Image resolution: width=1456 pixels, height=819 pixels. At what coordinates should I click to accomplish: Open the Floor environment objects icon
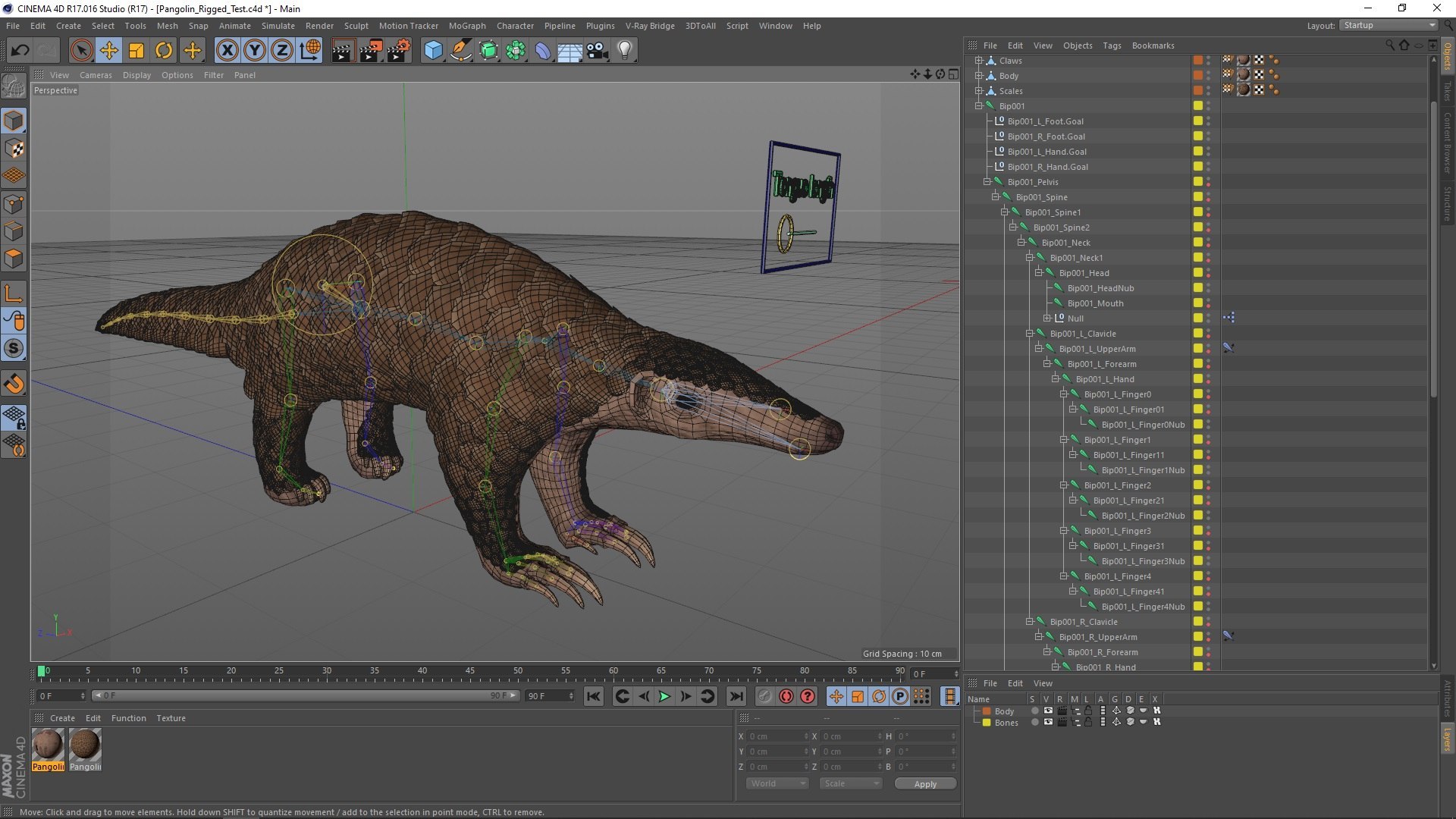coord(570,51)
